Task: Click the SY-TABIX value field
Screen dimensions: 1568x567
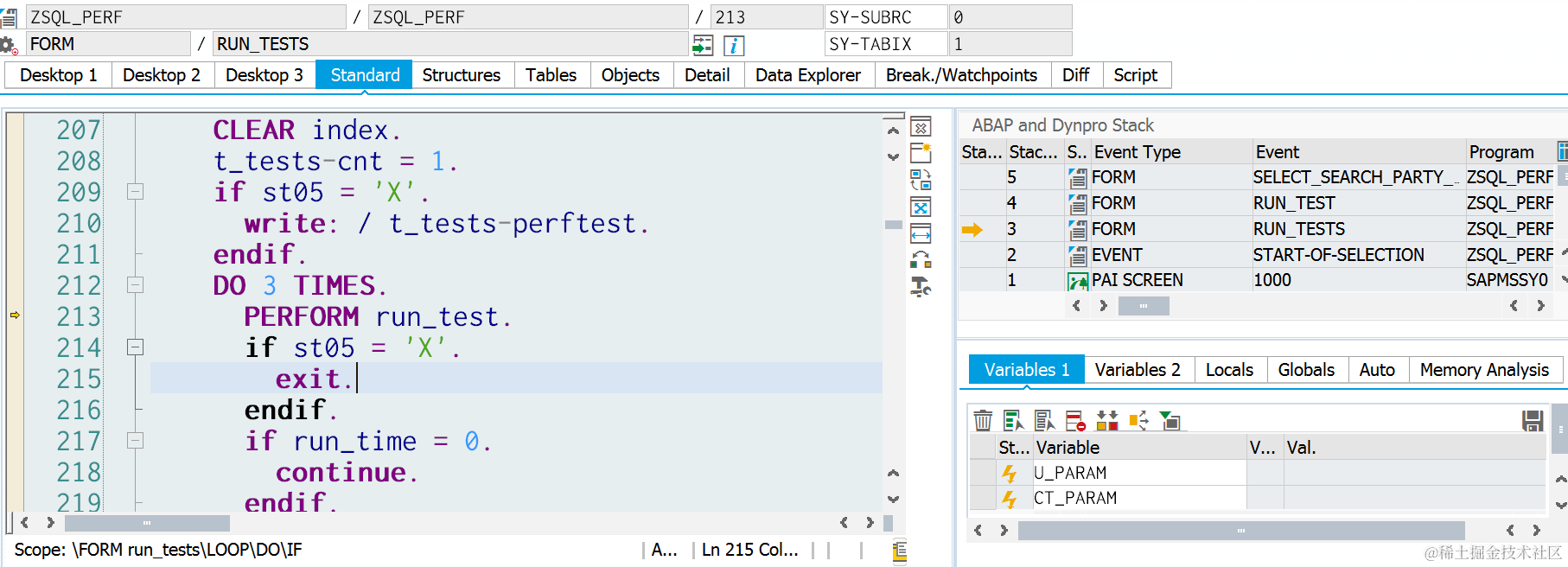Action: click(x=1010, y=44)
